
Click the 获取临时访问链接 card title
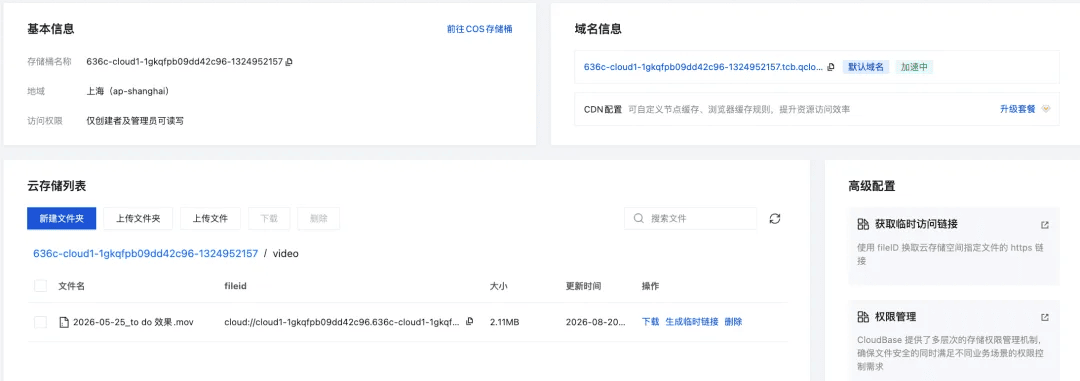pos(916,225)
